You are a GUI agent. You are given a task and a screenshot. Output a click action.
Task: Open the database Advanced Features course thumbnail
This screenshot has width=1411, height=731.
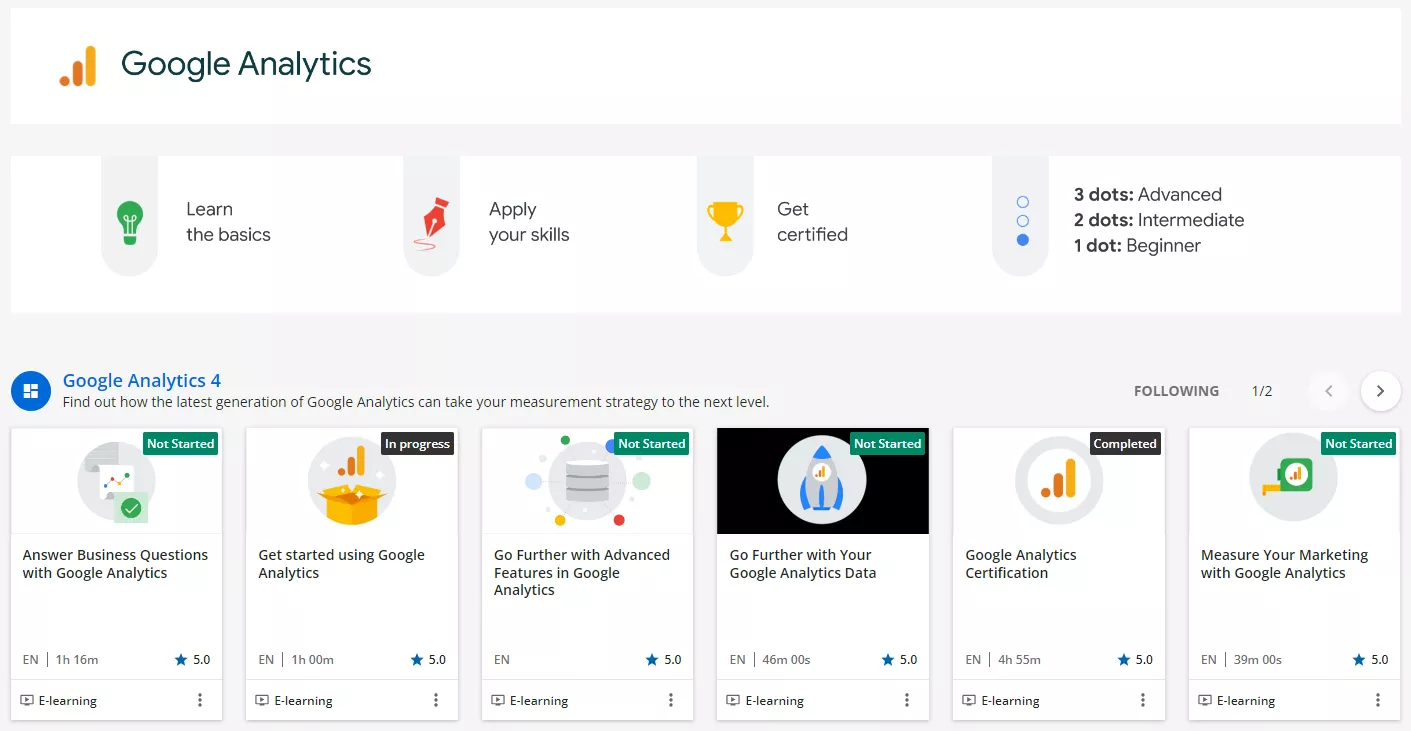[588, 481]
